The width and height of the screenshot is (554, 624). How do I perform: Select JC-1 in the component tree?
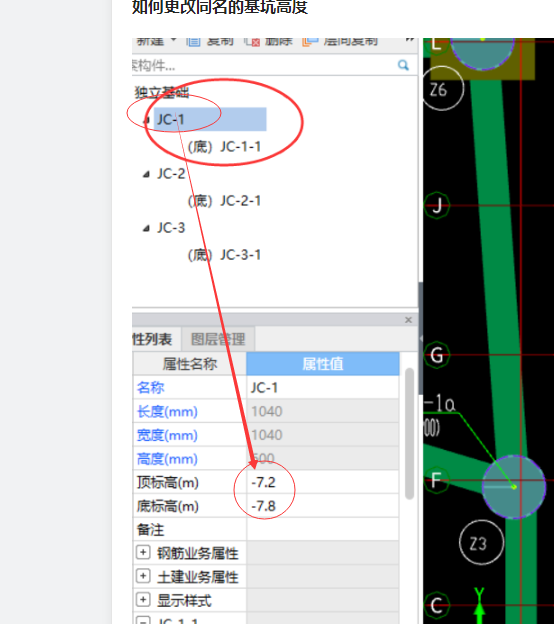[170, 119]
